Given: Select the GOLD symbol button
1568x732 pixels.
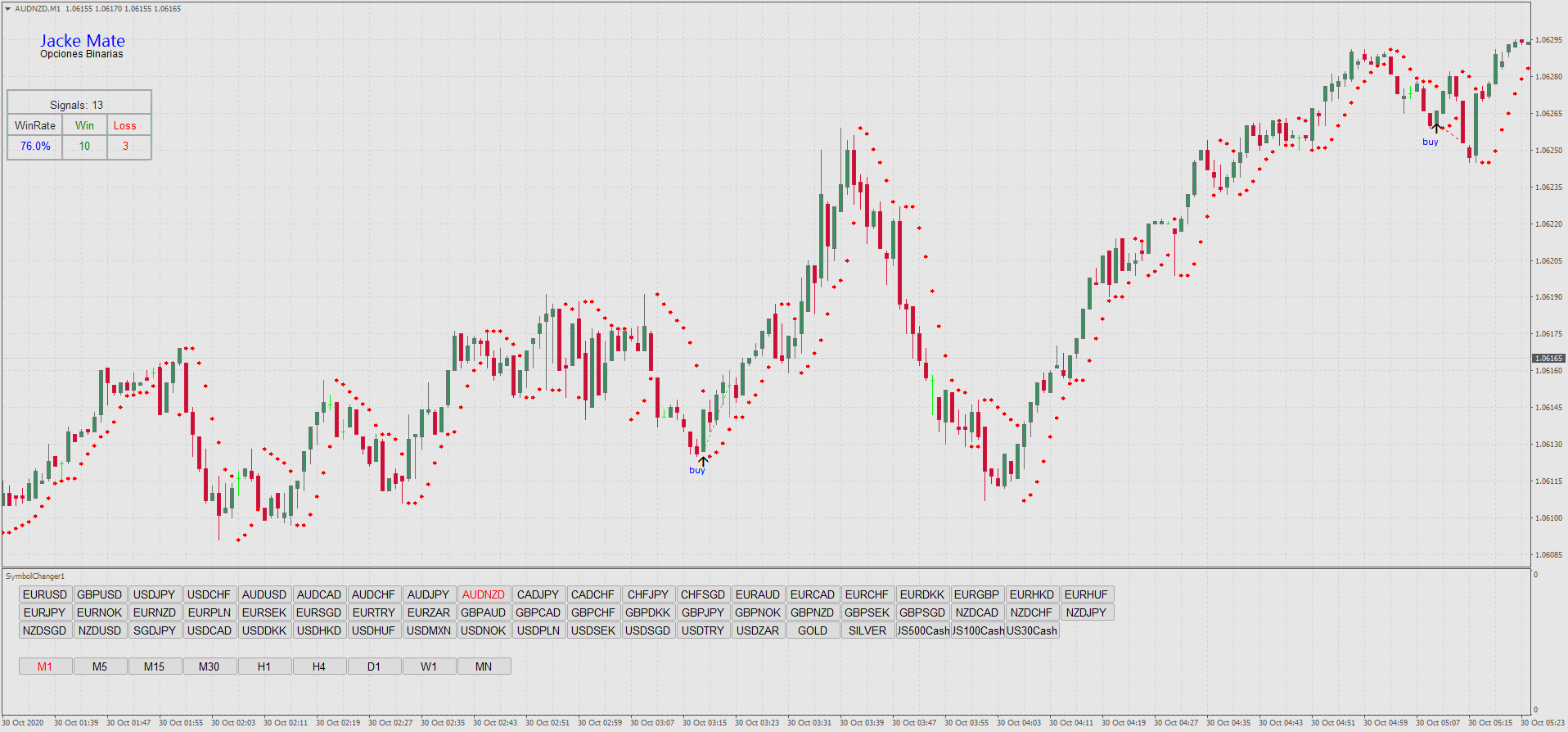Looking at the screenshot, I should (x=813, y=630).
